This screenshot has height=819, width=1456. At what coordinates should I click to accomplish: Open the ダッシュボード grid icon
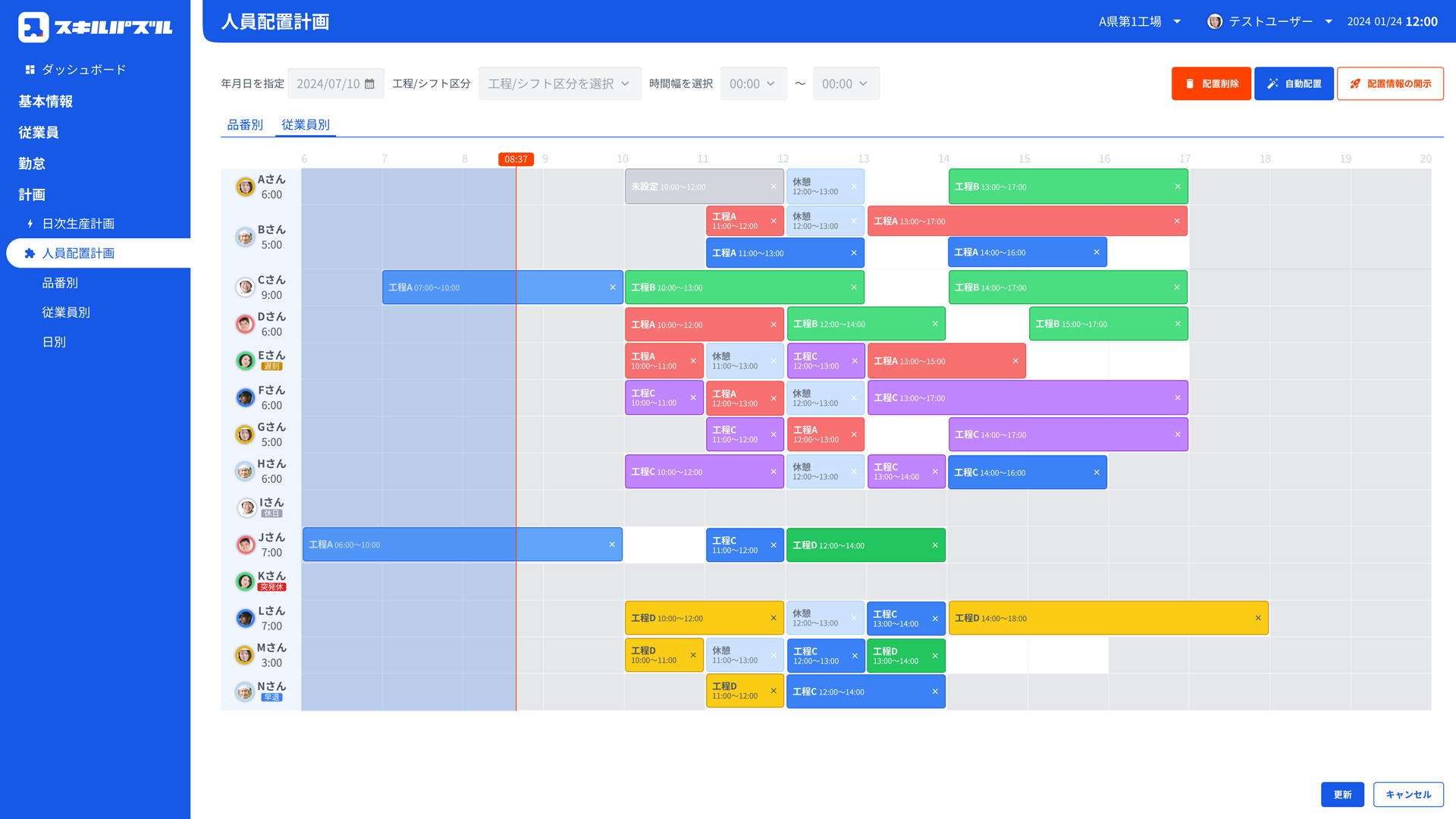[x=30, y=70]
